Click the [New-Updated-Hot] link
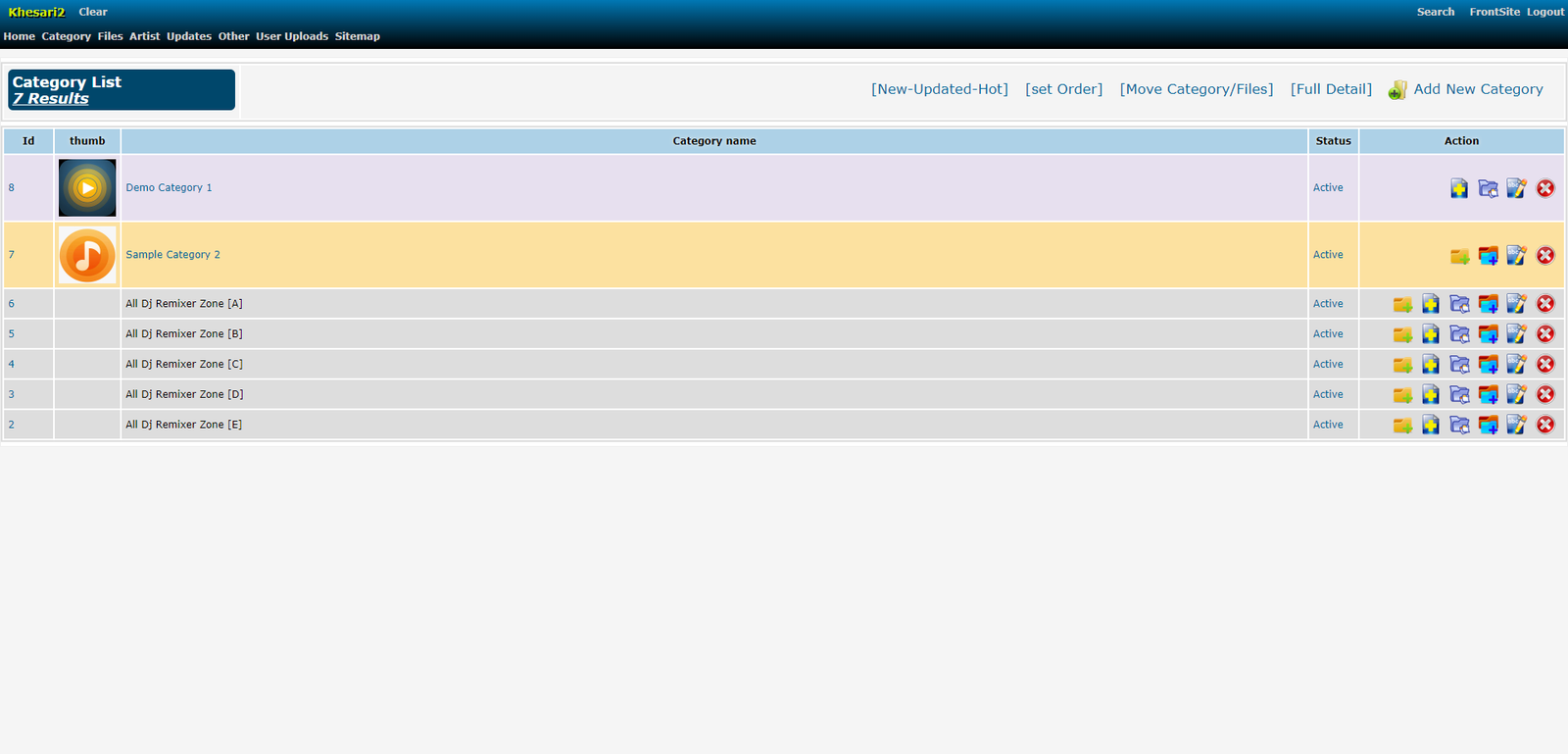Screen dimensions: 1568x754 tap(939, 89)
